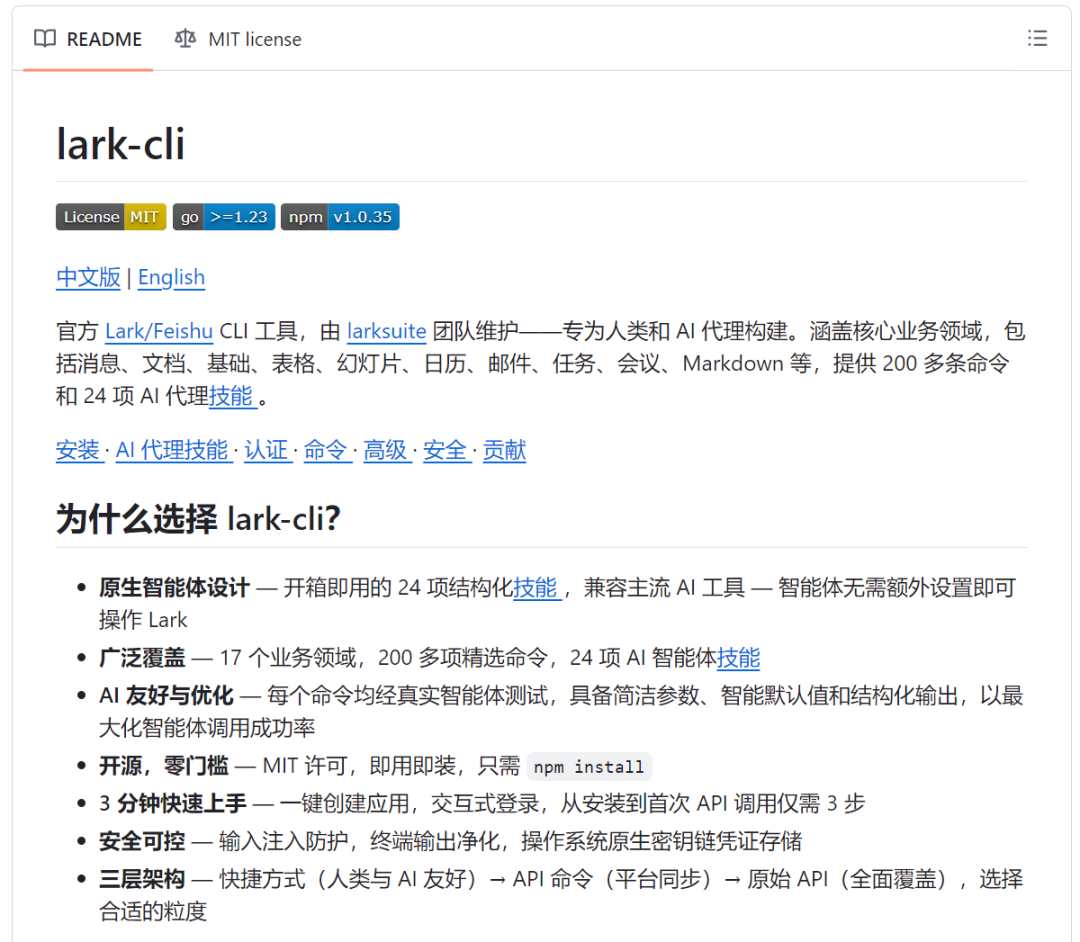Click the lark-cli main heading
The width and height of the screenshot is (1080, 942).
tap(121, 145)
